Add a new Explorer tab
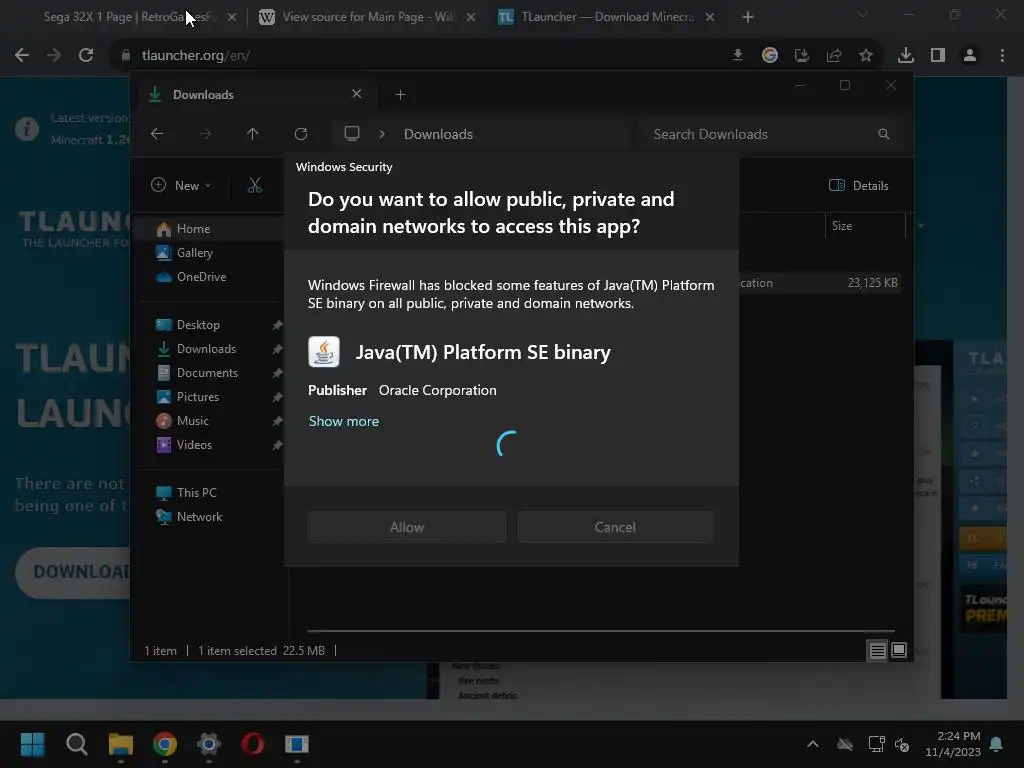Screen dimensions: 1024x768 tap(400, 95)
